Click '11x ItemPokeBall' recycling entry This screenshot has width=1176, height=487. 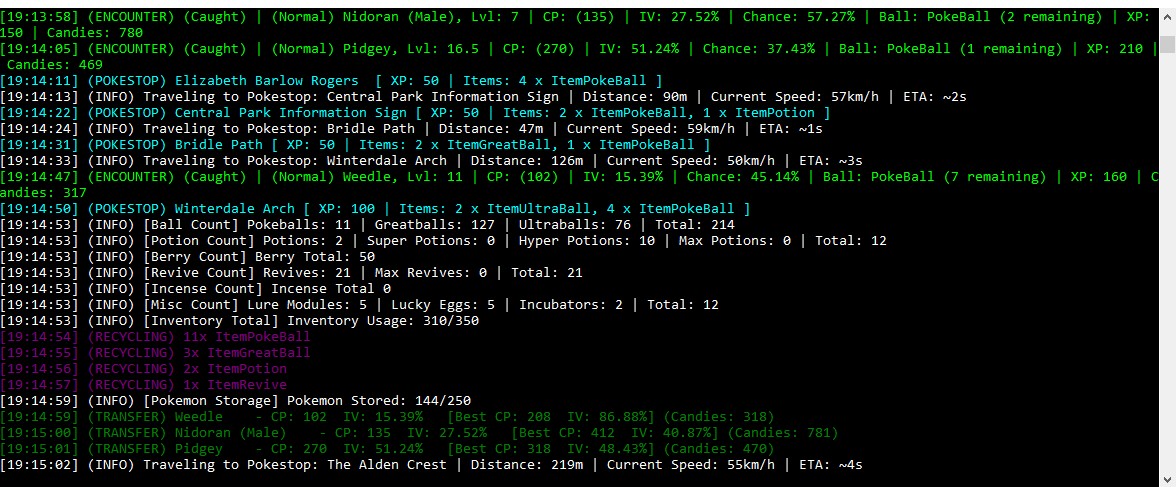247,336
